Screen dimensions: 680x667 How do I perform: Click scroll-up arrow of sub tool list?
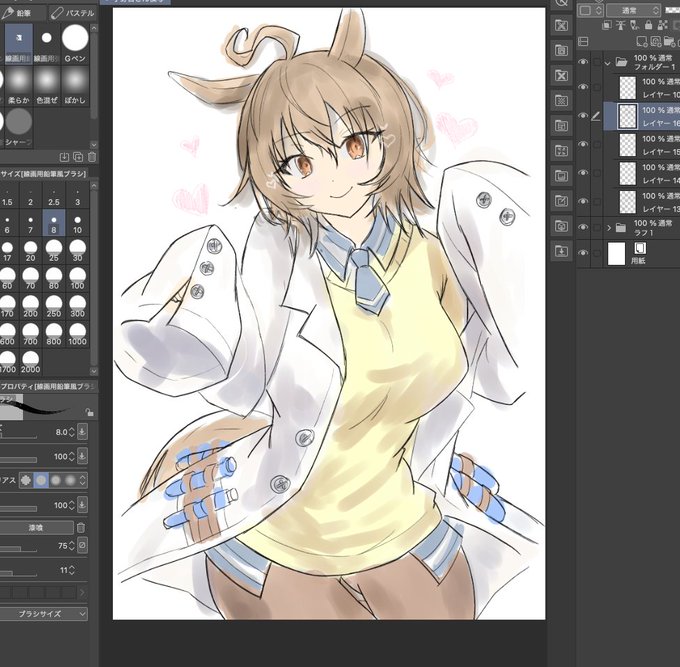pos(94,29)
